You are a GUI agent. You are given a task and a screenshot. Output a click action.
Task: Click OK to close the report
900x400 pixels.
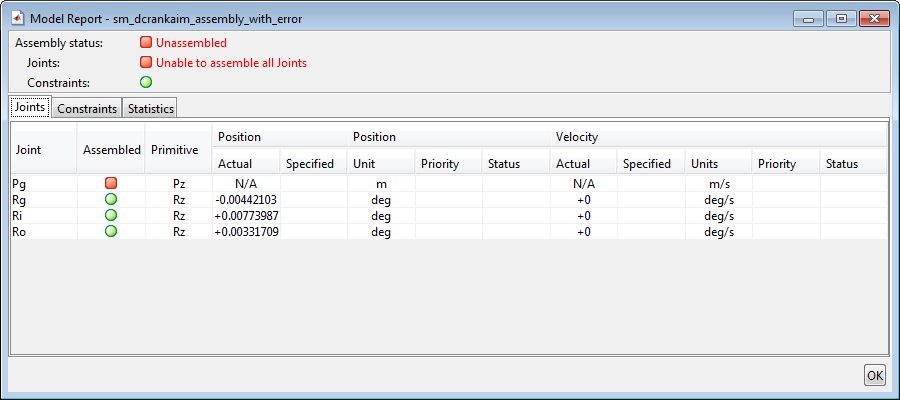coord(875,375)
